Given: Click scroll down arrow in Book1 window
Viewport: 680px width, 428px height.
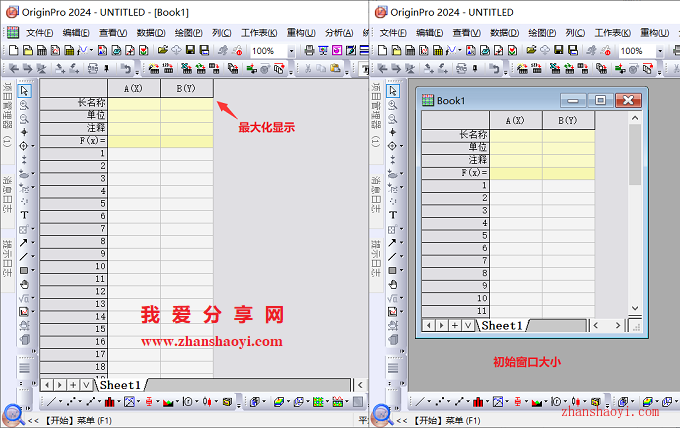Looking at the screenshot, I should coord(635,308).
